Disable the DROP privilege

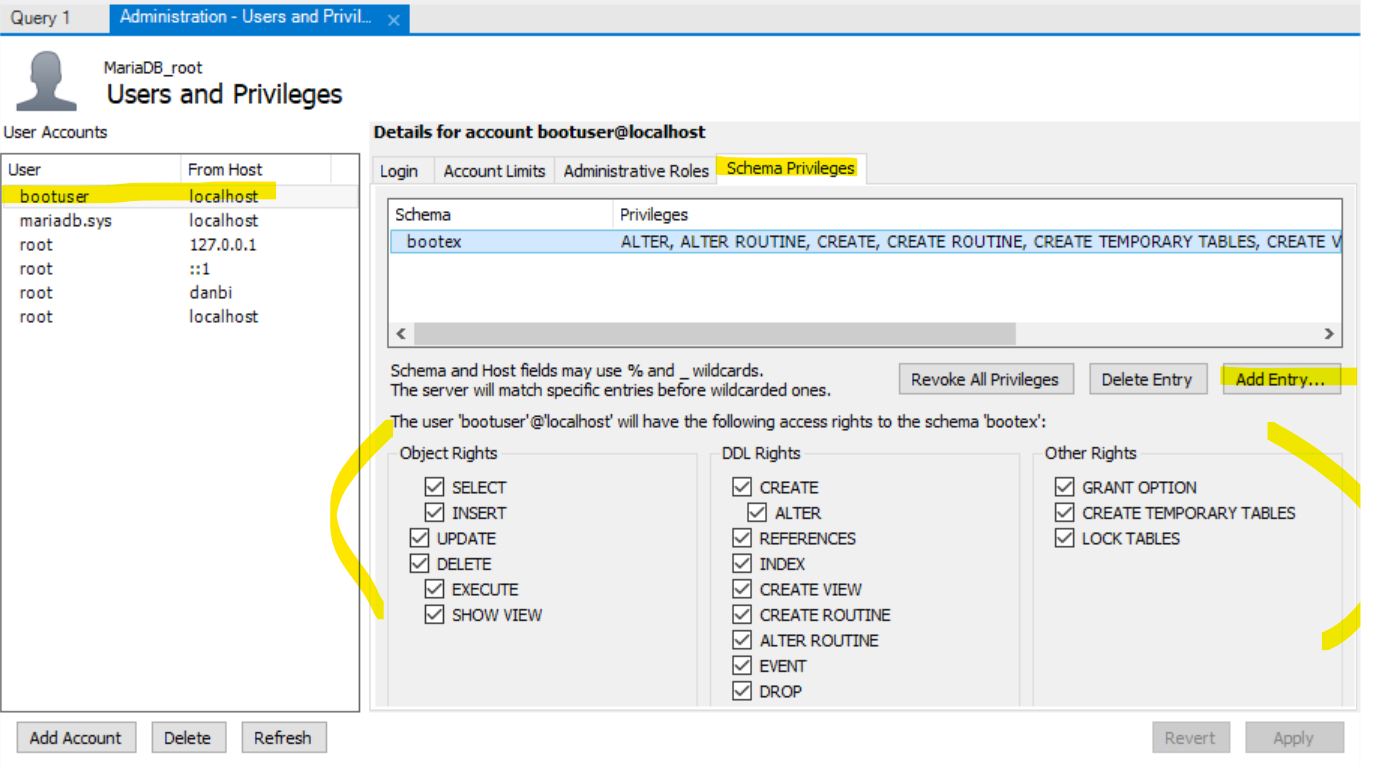click(742, 691)
